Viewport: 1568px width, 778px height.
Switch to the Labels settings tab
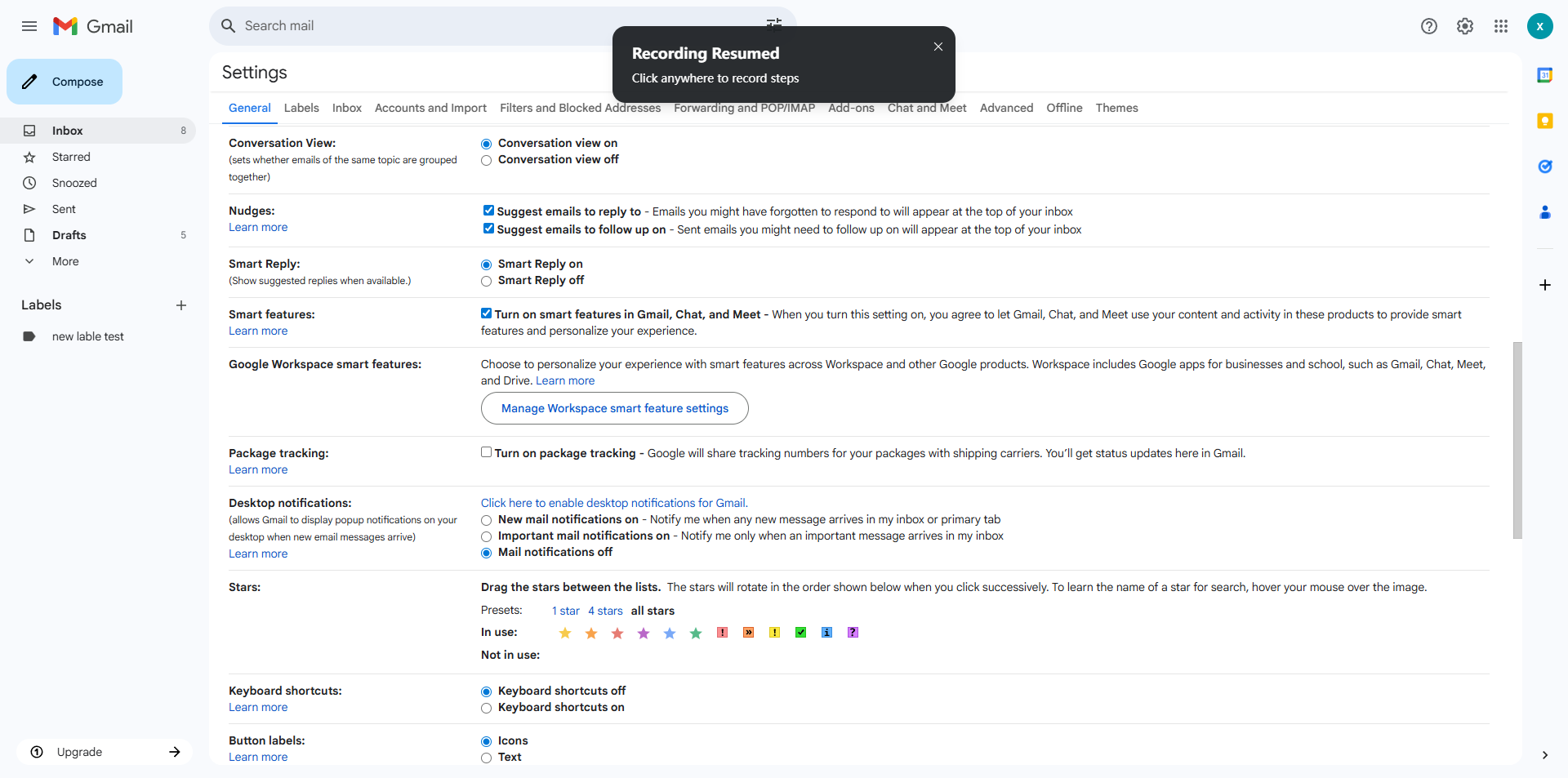pos(301,108)
